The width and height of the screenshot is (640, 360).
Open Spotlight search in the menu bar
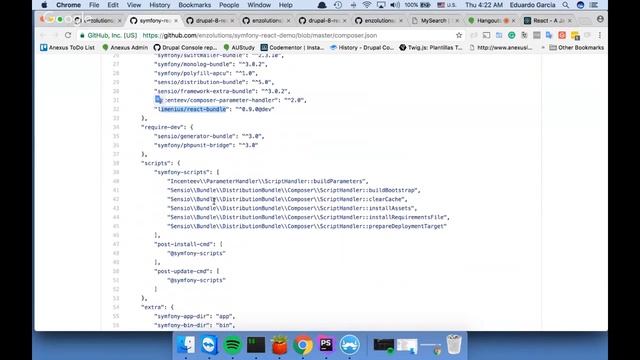point(565,5)
